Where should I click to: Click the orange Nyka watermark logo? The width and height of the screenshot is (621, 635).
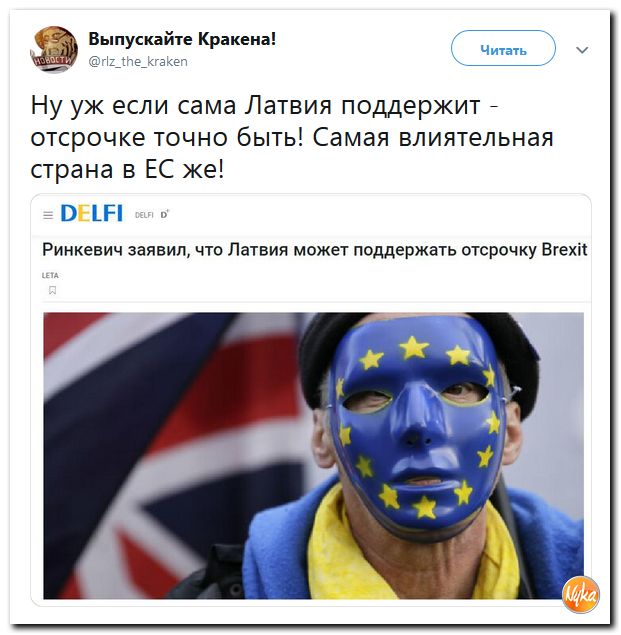pos(580,594)
